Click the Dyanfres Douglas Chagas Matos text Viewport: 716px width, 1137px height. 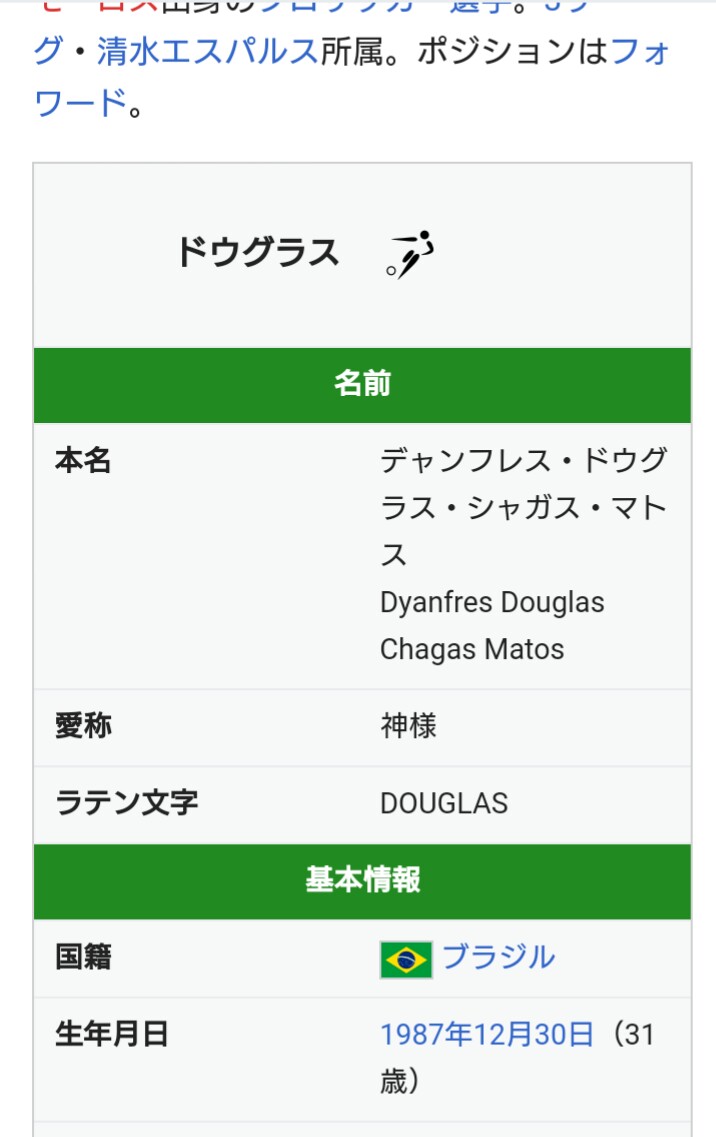(x=491, y=625)
